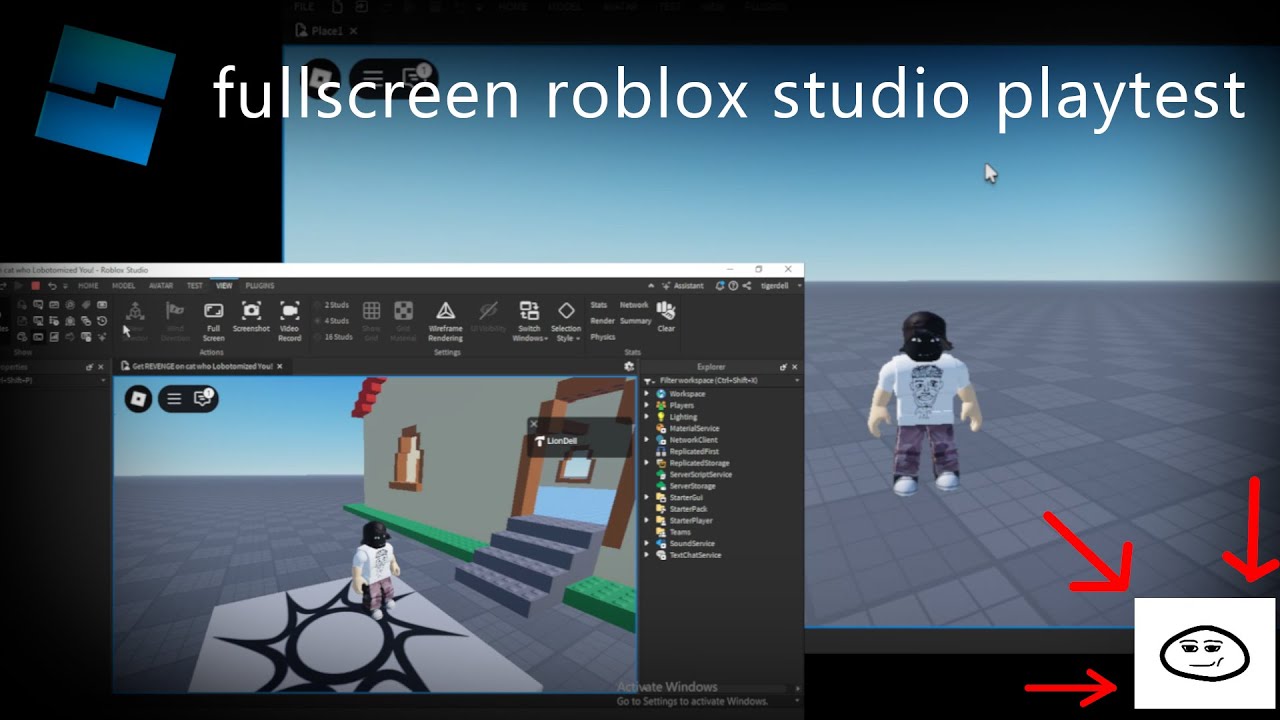This screenshot has width=1280, height=720.
Task: Toggle the Summary stats
Action: coord(635,321)
